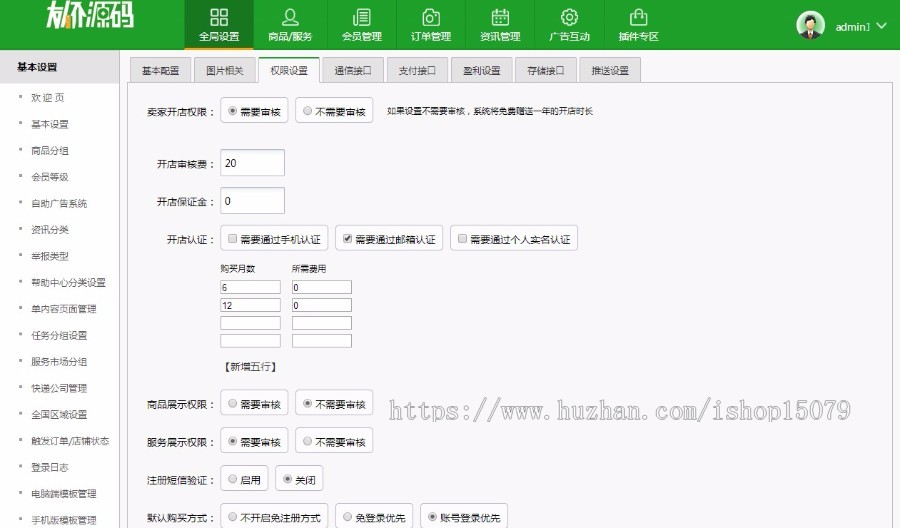Open 帮助中心分类设置 in sidebar
This screenshot has width=900, height=528.
tap(68, 283)
